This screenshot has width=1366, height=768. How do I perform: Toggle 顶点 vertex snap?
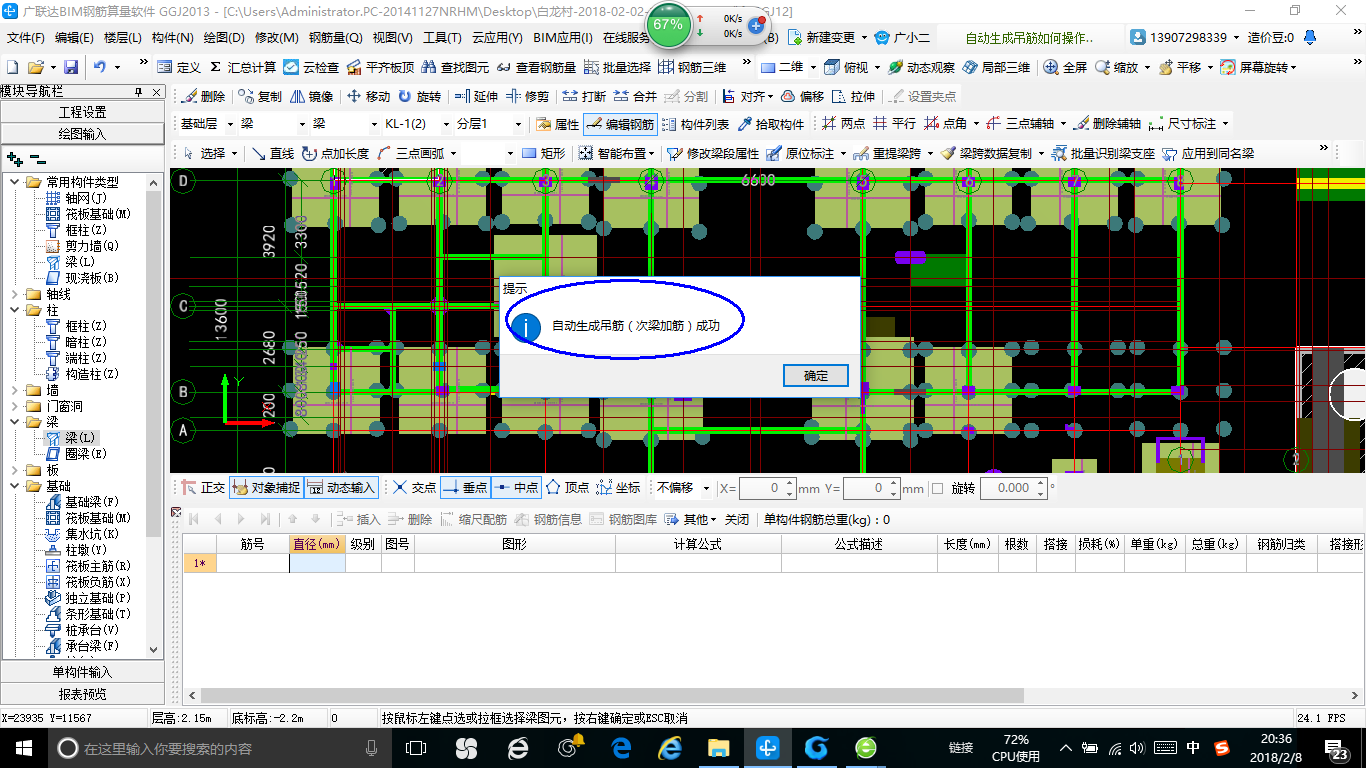tap(567, 488)
